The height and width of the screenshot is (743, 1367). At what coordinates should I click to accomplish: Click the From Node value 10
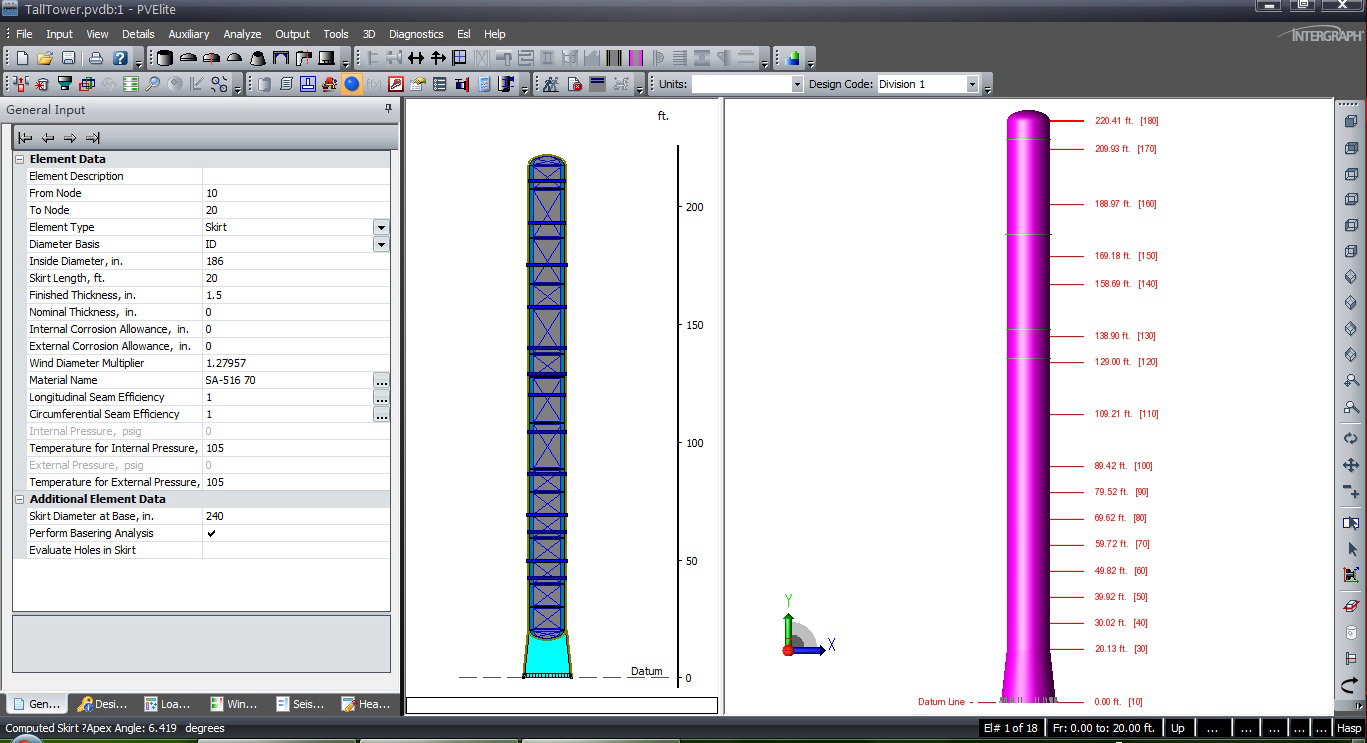(296, 193)
